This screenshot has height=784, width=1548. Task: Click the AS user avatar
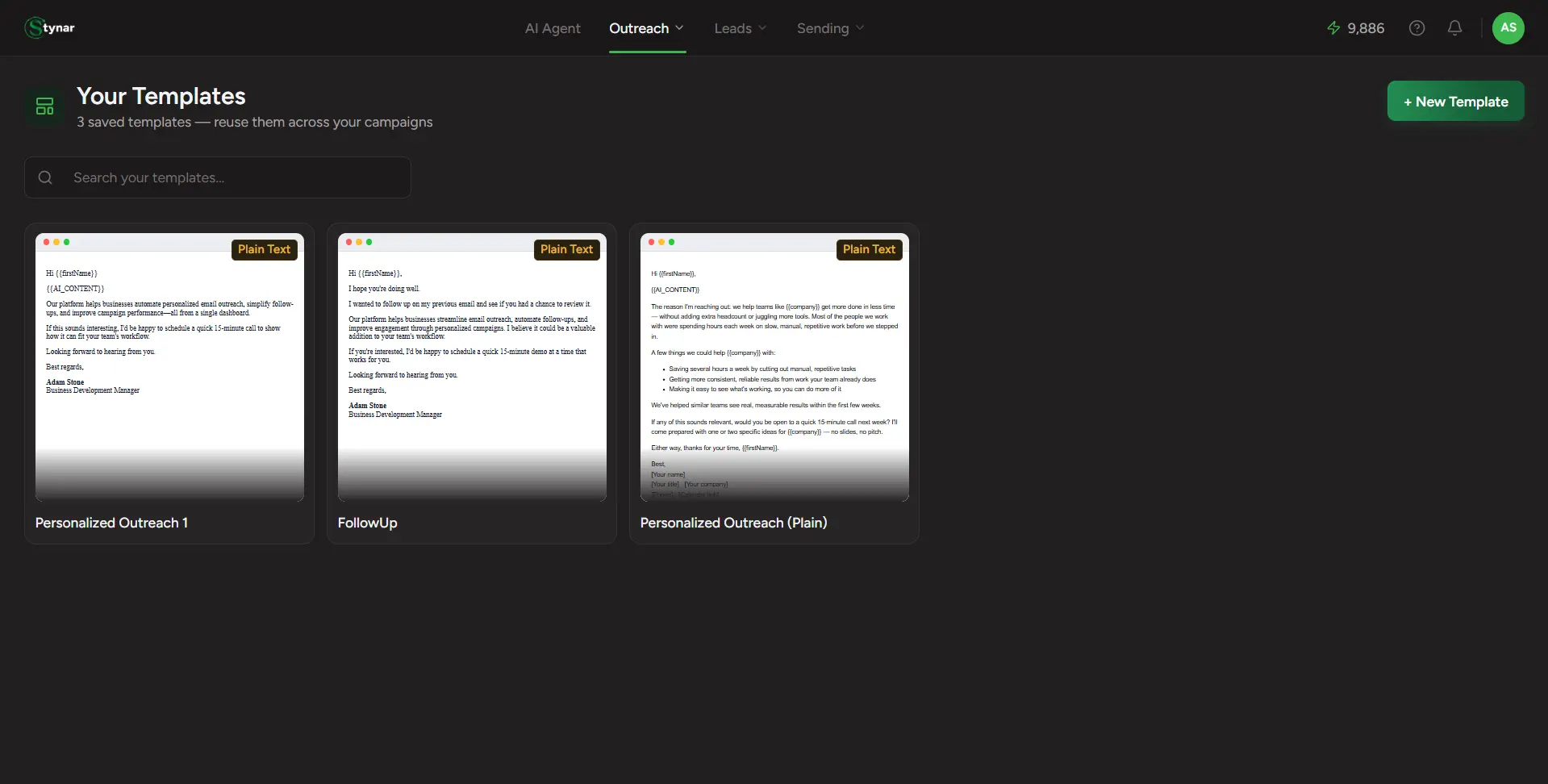pyautogui.click(x=1508, y=28)
